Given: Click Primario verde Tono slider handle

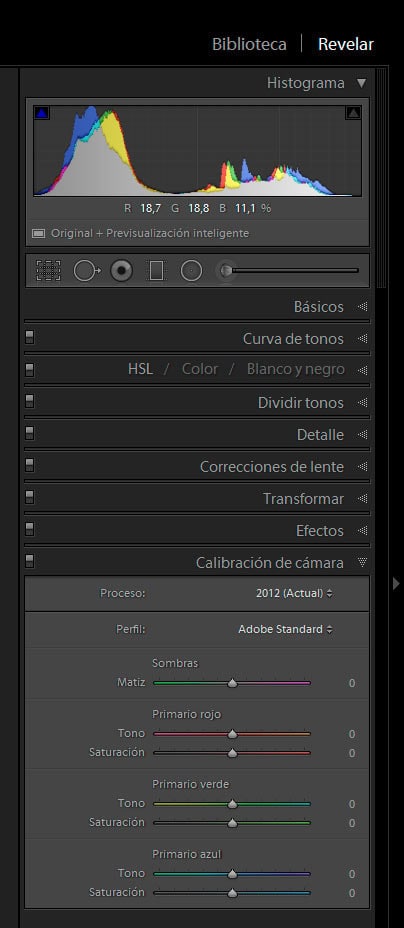Looking at the screenshot, I should pyautogui.click(x=232, y=804).
